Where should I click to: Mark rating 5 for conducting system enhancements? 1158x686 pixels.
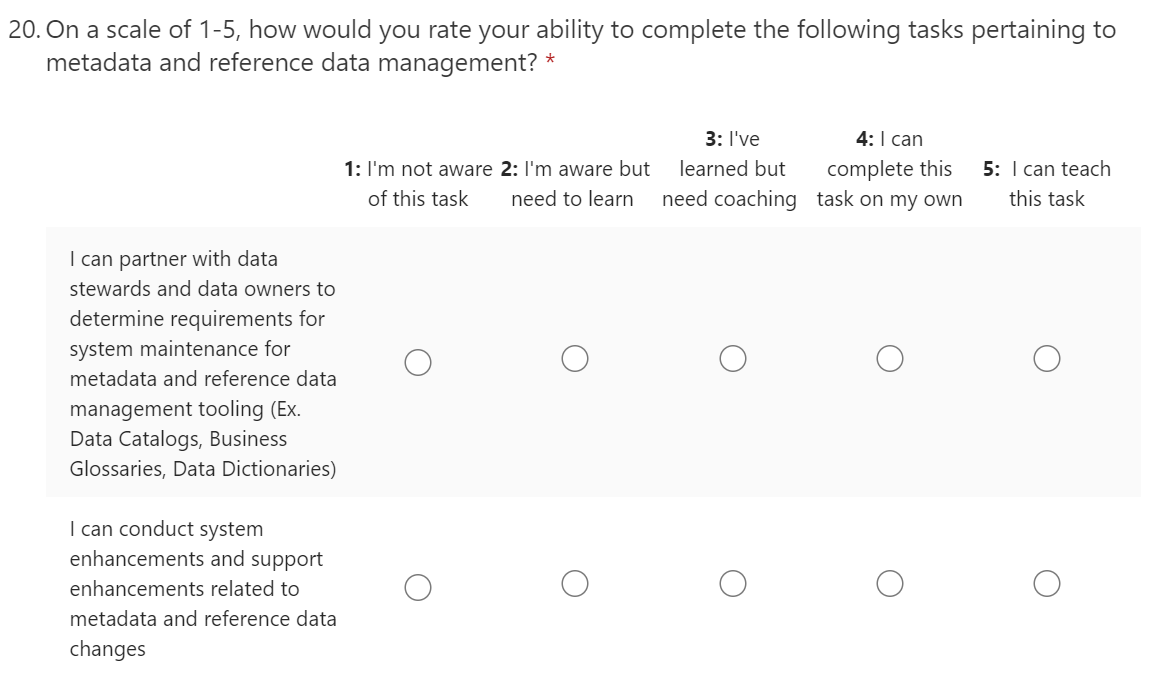click(x=1047, y=583)
